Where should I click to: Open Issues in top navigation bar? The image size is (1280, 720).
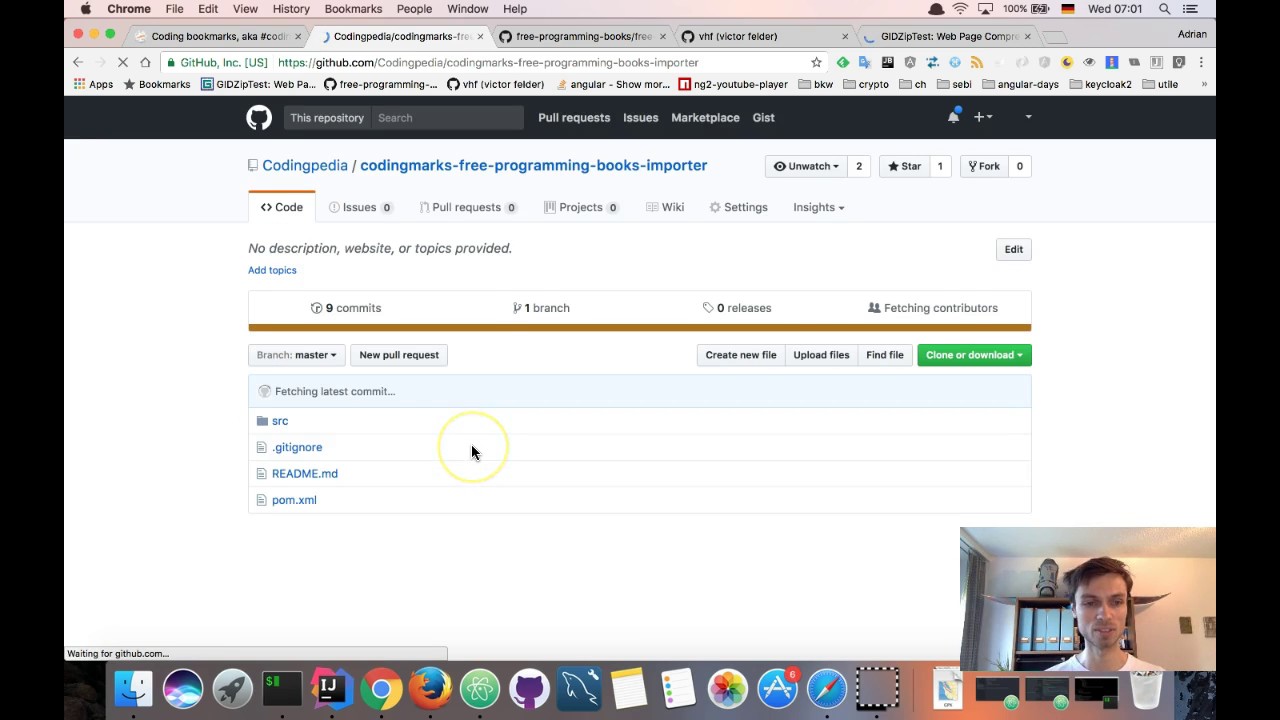pos(641,118)
